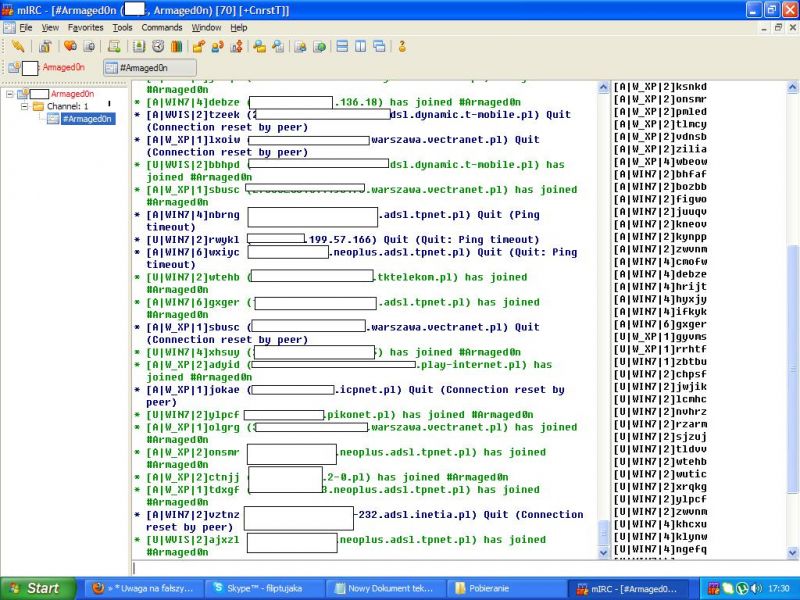This screenshot has width=800, height=600.
Task: Collapse the Armaged0n server tree node
Action: point(10,94)
